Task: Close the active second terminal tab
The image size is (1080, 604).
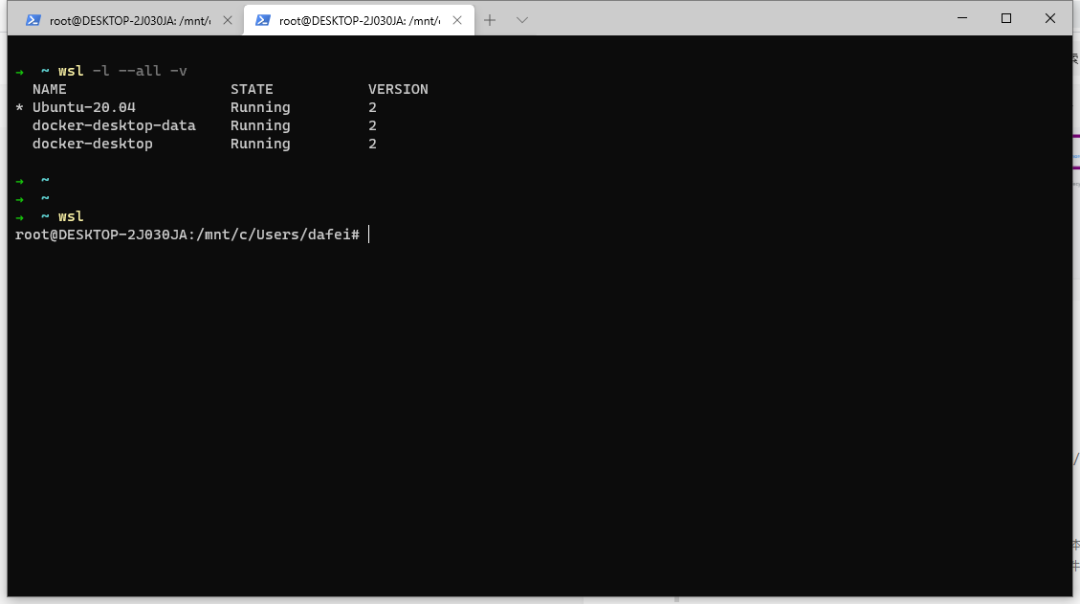Action: [457, 20]
